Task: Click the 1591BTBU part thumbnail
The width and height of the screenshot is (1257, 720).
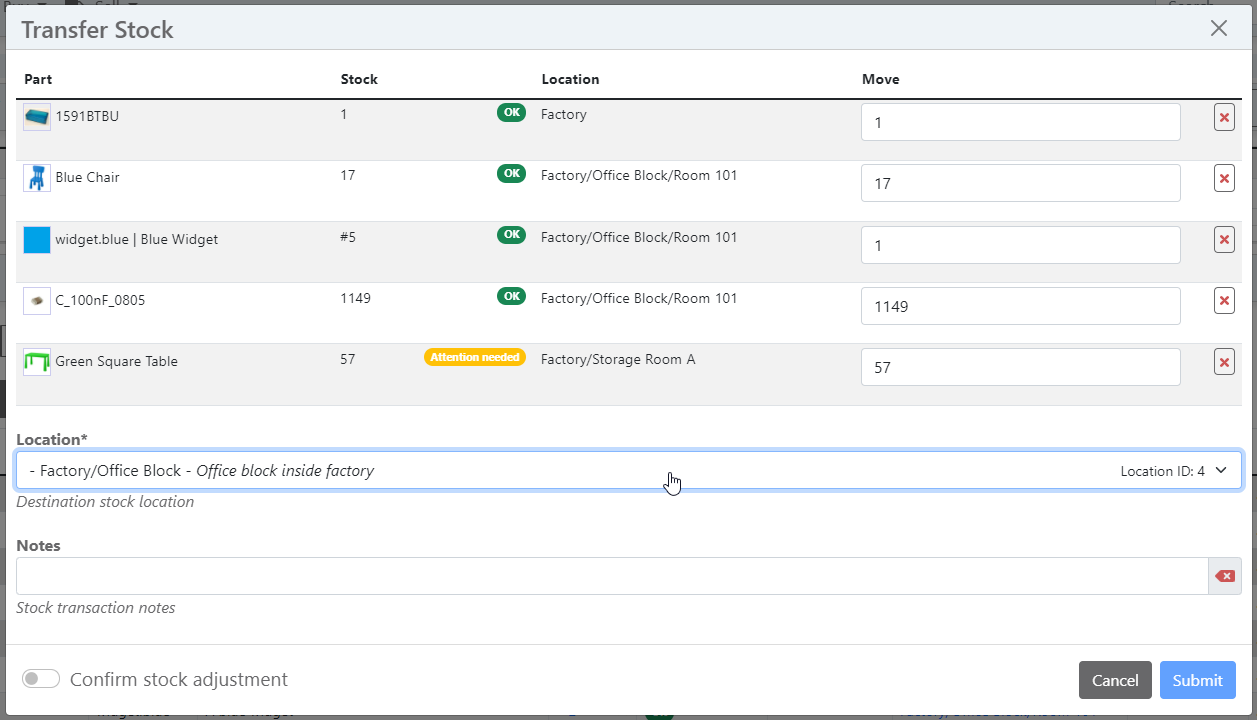Action: coord(37,117)
